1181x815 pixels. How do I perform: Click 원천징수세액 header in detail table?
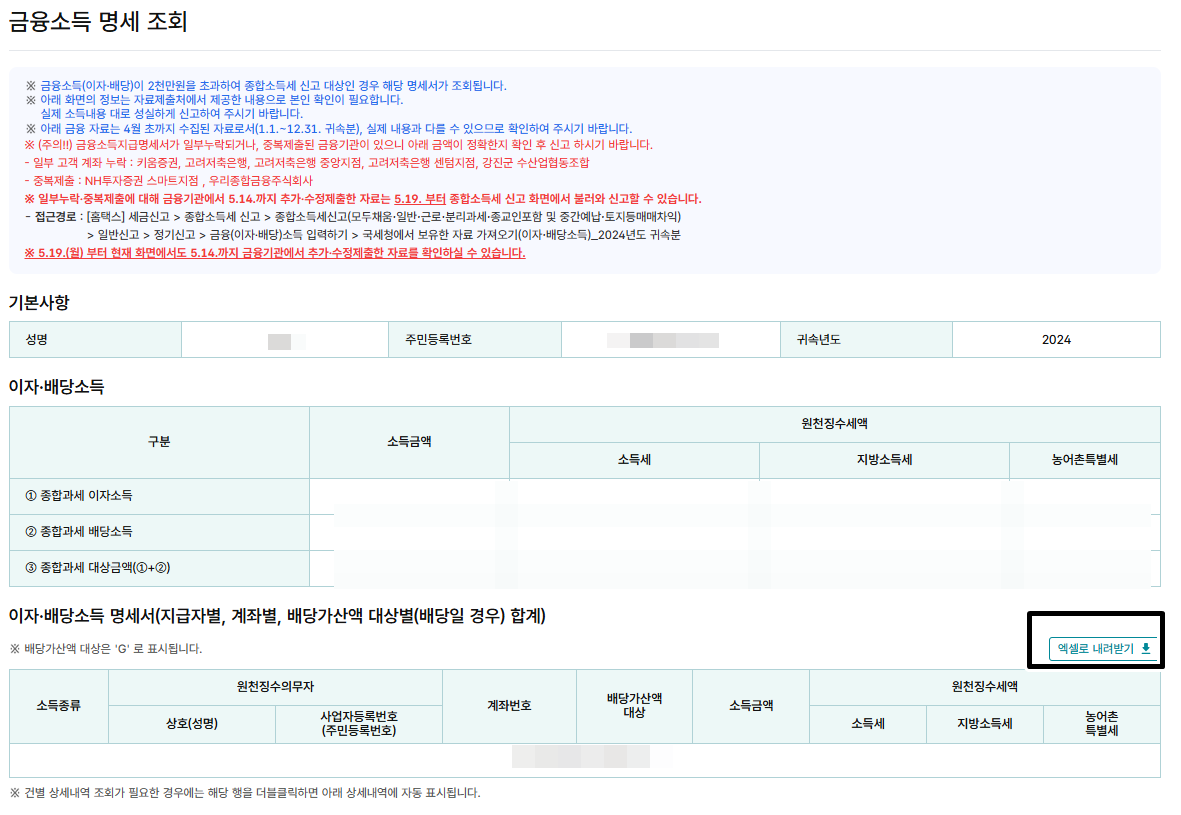point(984,687)
